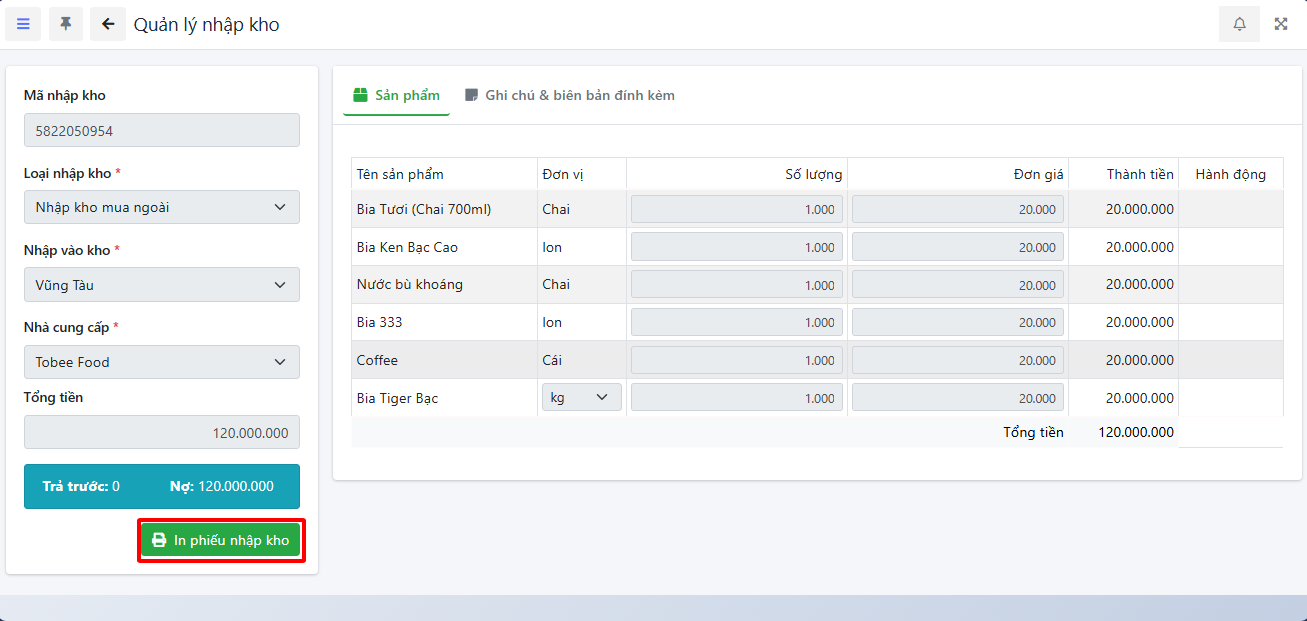
Task: Click the Mã nhập kho field
Action: tap(162, 130)
